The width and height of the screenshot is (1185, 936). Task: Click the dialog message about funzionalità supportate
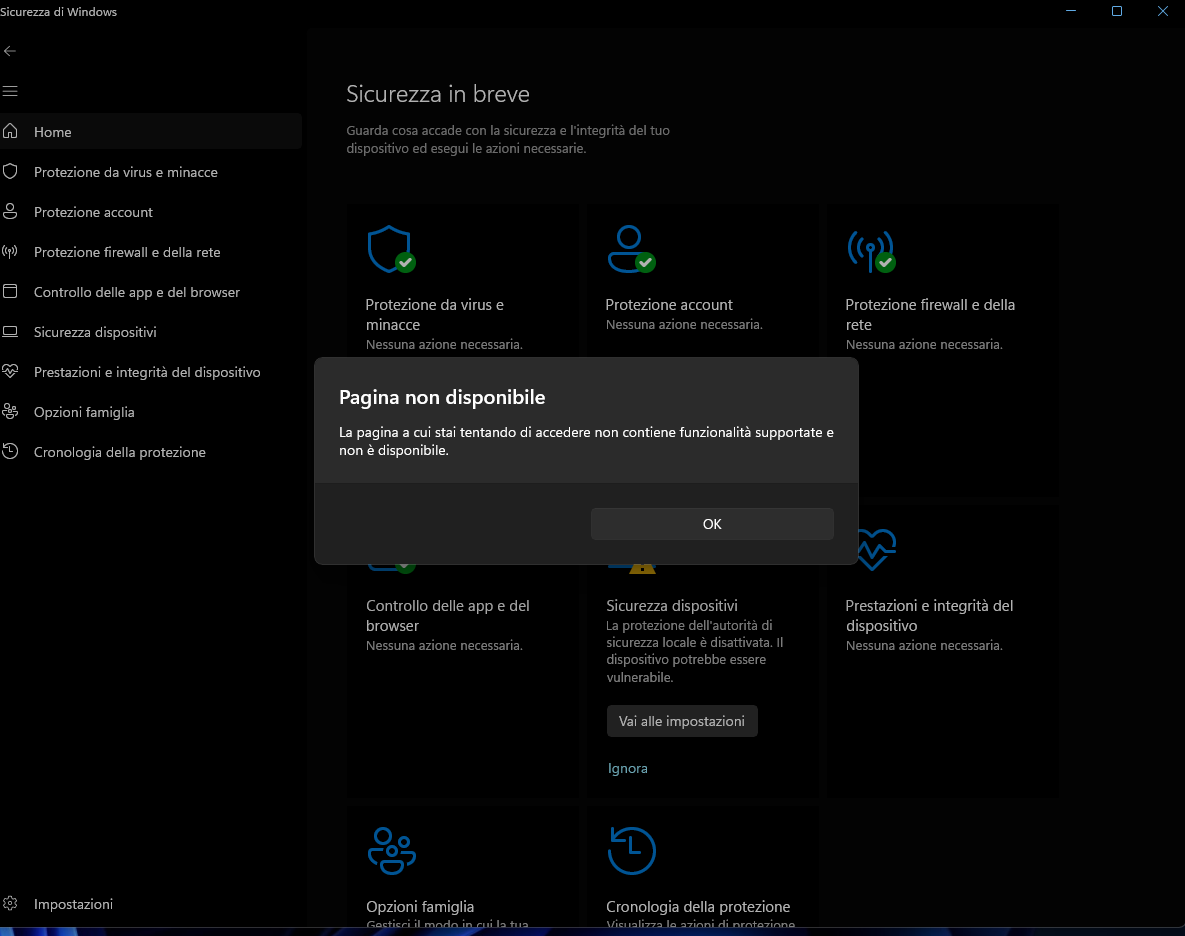click(x=586, y=441)
